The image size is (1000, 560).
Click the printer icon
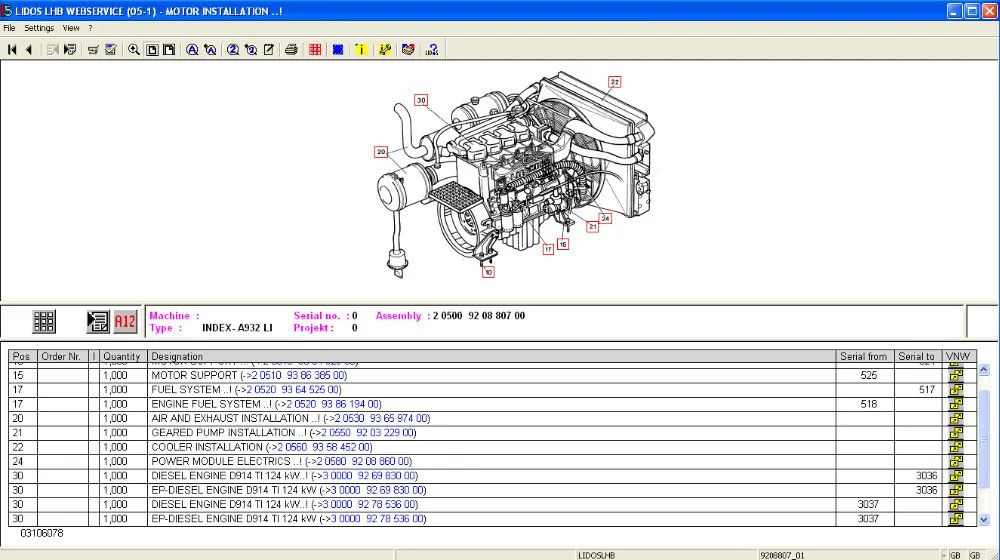coord(291,50)
